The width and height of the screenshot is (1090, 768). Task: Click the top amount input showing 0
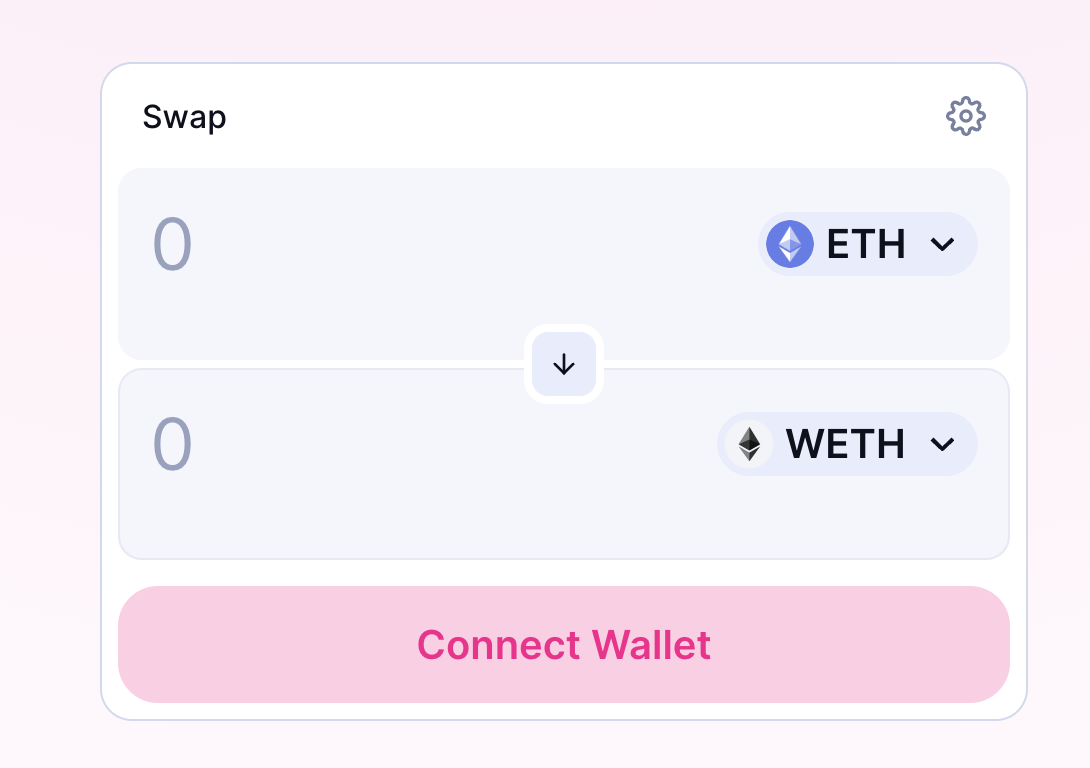[300, 243]
